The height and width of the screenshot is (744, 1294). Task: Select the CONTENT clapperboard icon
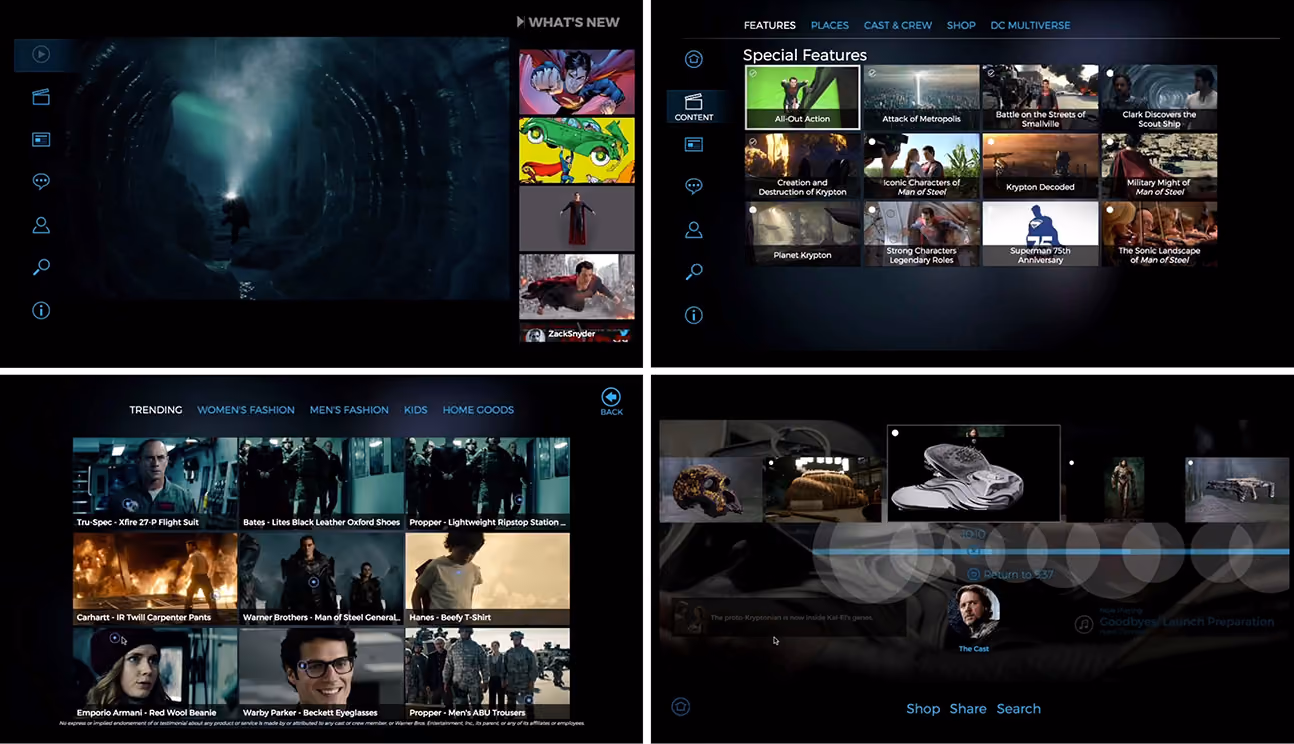click(x=694, y=106)
